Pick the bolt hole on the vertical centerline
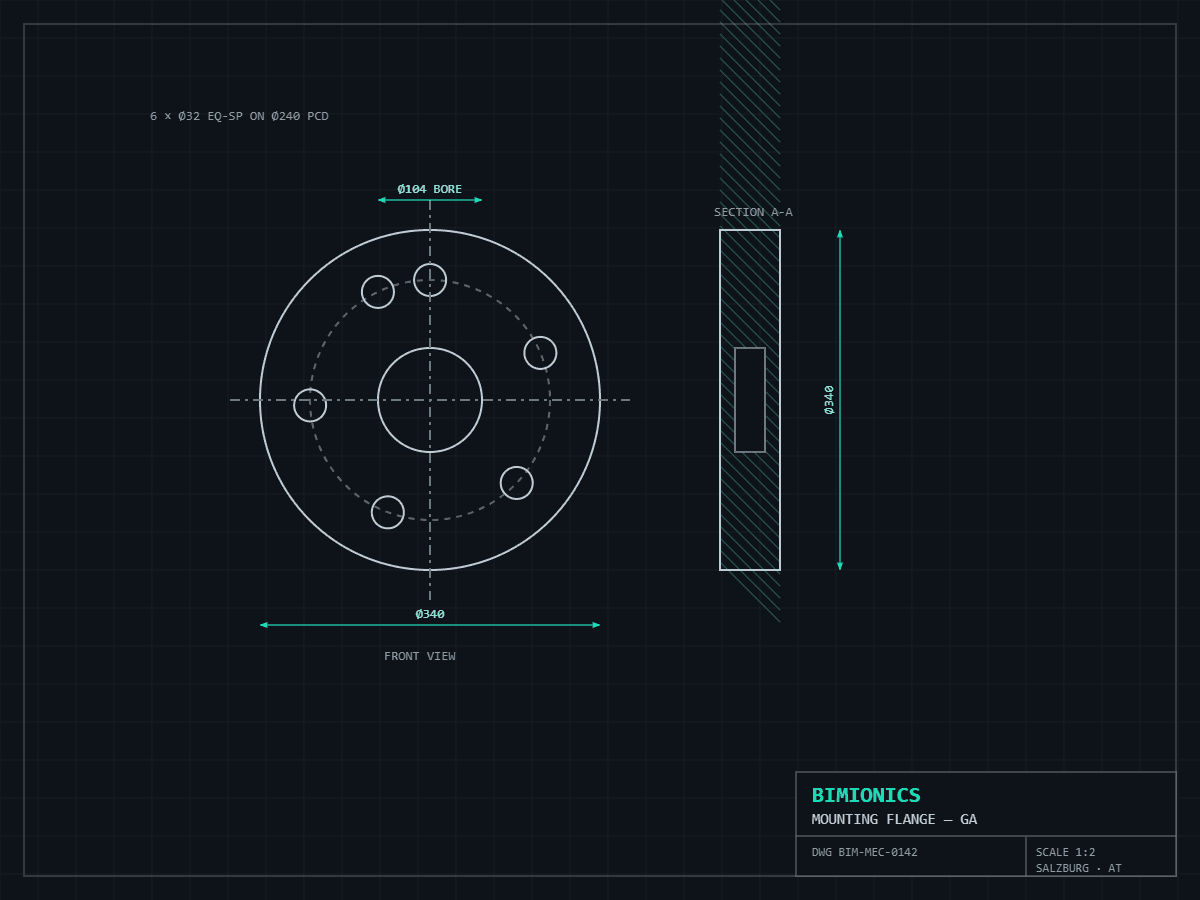The image size is (1200, 900). click(x=430, y=280)
